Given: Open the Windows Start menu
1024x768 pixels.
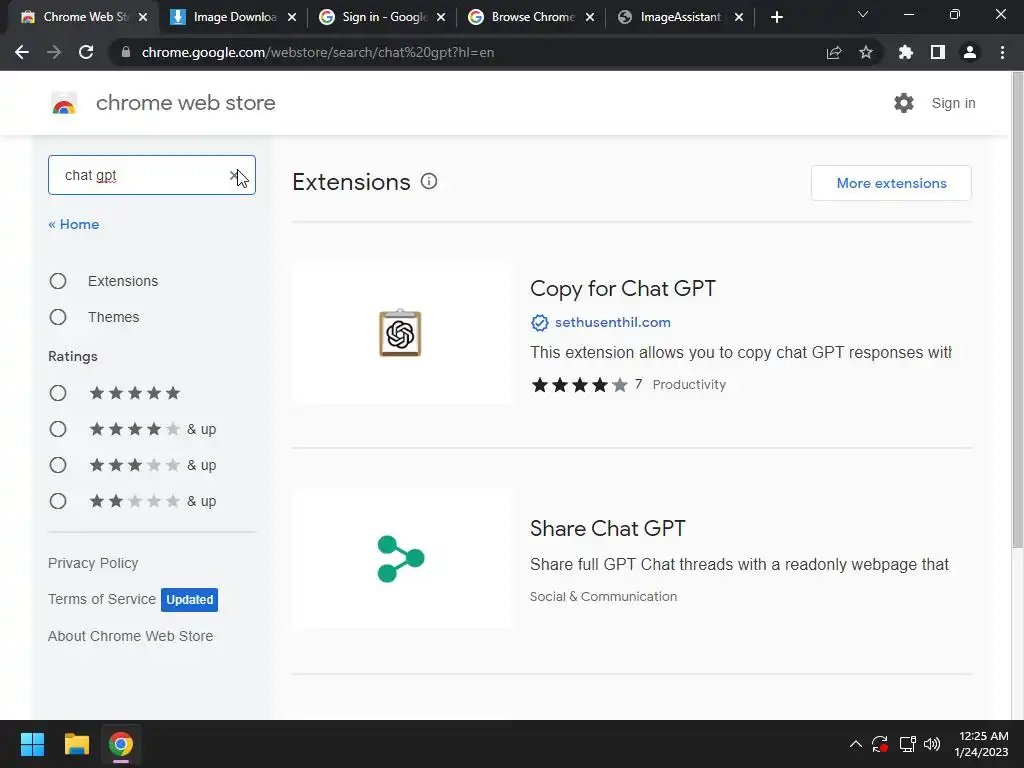Looking at the screenshot, I should (32, 744).
